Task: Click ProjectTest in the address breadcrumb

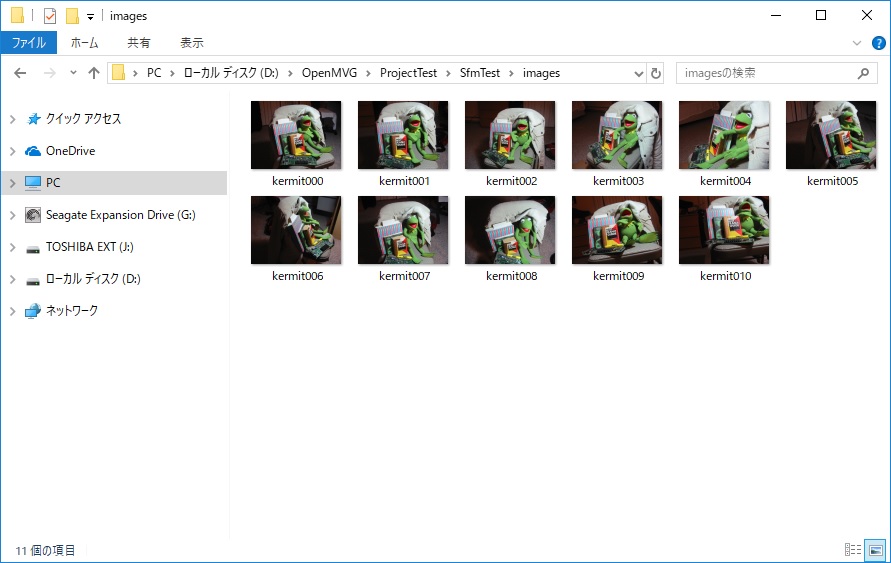Action: pyautogui.click(x=409, y=73)
